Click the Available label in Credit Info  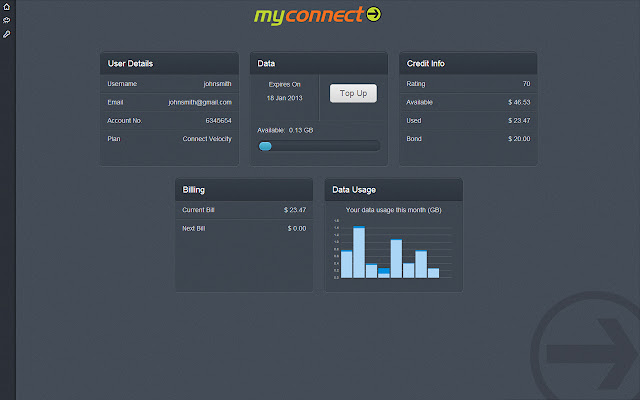pyautogui.click(x=419, y=102)
